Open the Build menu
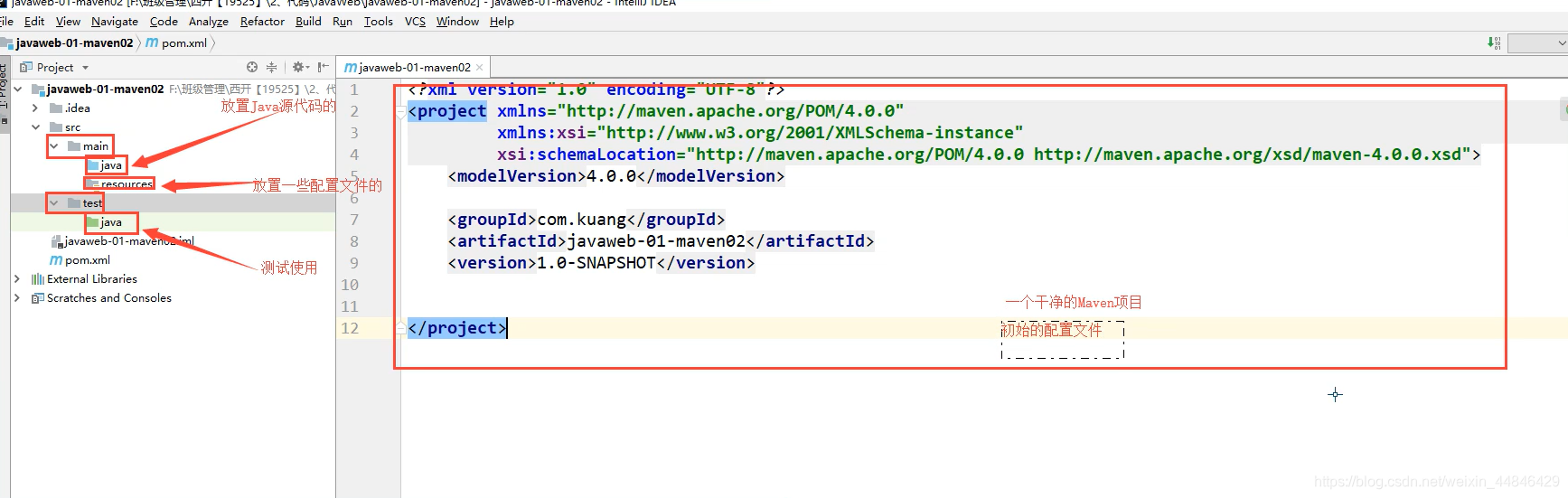This screenshot has height=498, width=1568. pos(308,21)
